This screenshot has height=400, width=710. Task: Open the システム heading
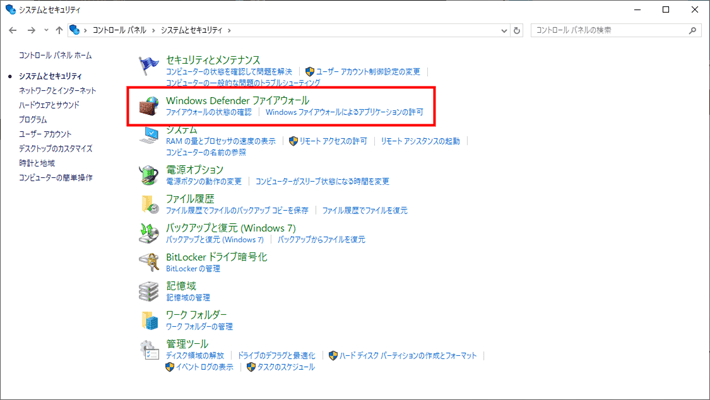coord(181,130)
